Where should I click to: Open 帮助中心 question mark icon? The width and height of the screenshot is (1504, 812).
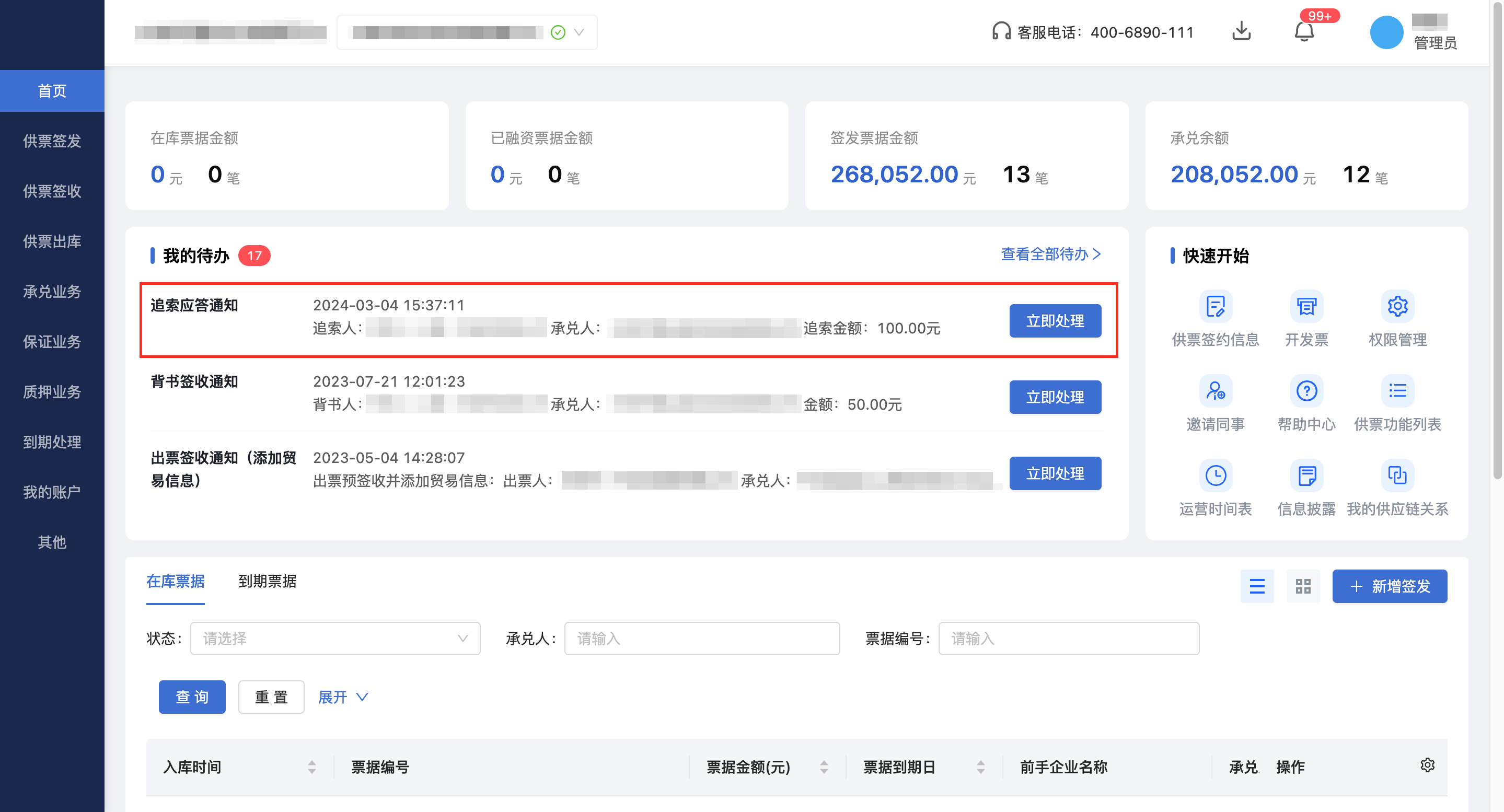[x=1306, y=390]
